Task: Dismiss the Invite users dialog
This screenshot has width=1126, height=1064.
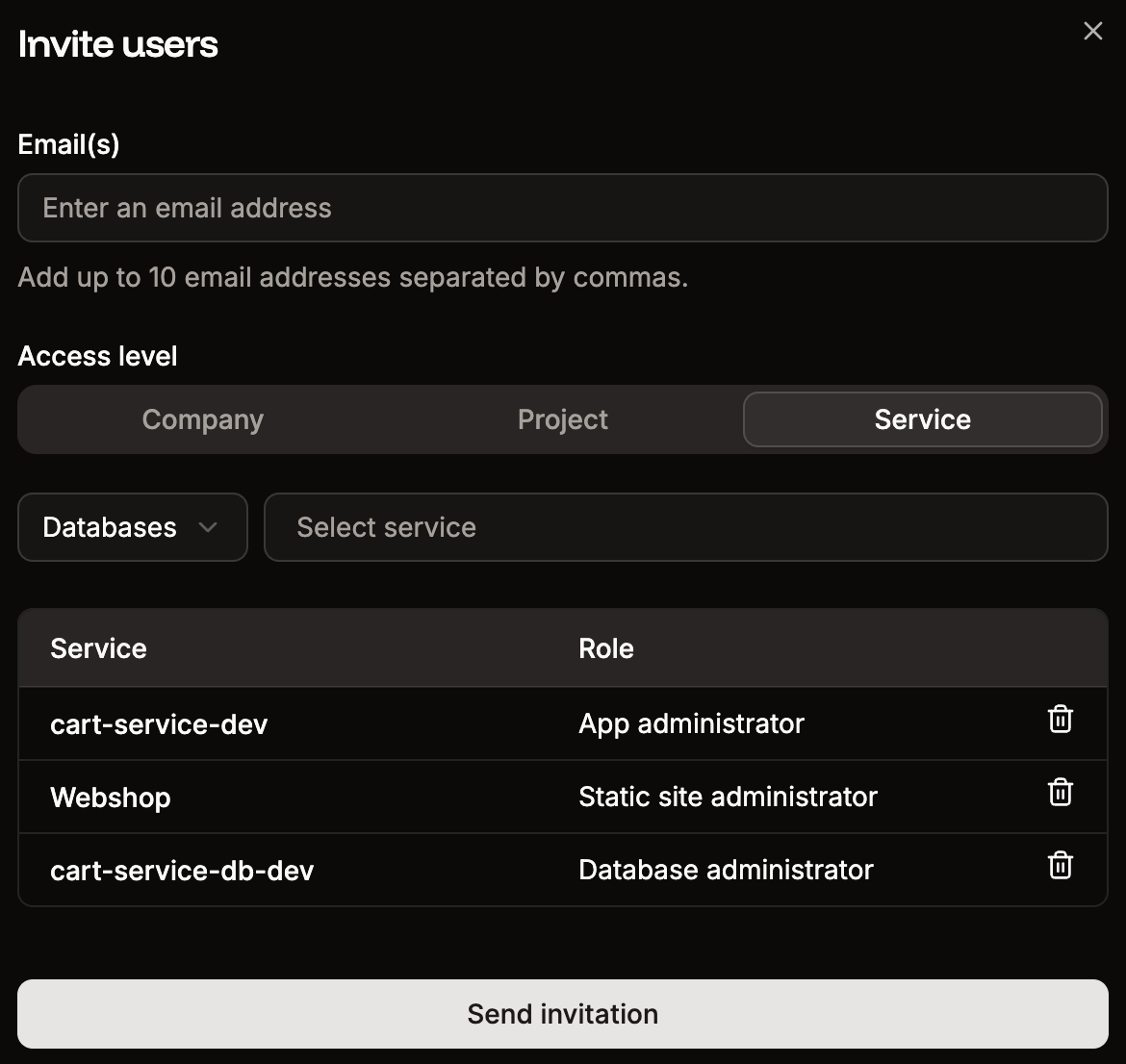Action: pos(1092,30)
